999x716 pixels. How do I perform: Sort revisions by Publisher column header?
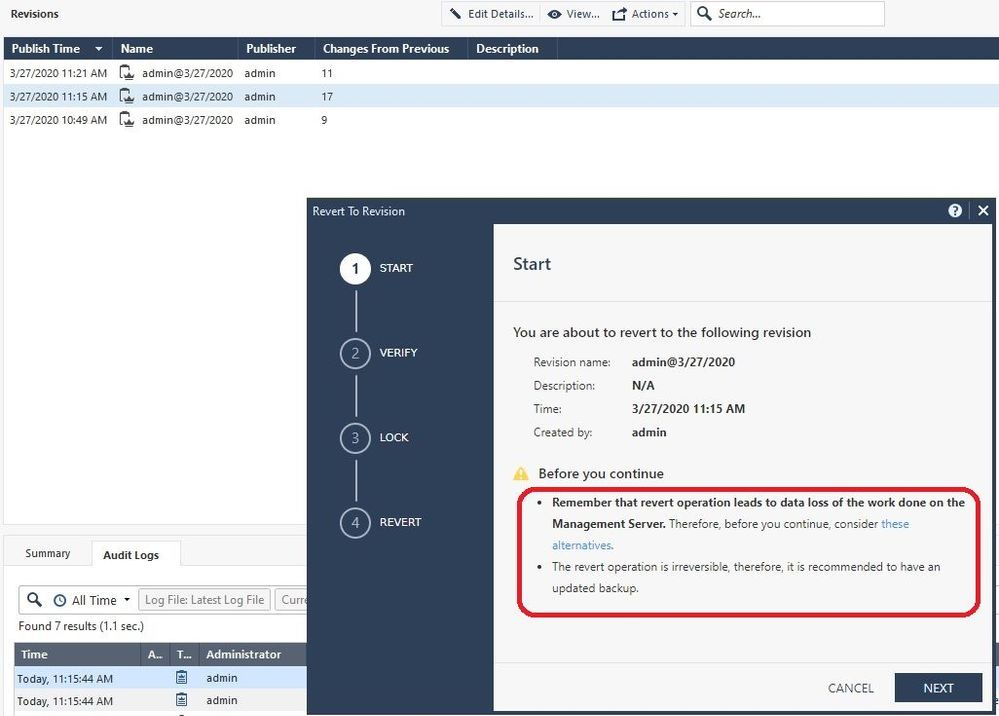[x=277, y=48]
